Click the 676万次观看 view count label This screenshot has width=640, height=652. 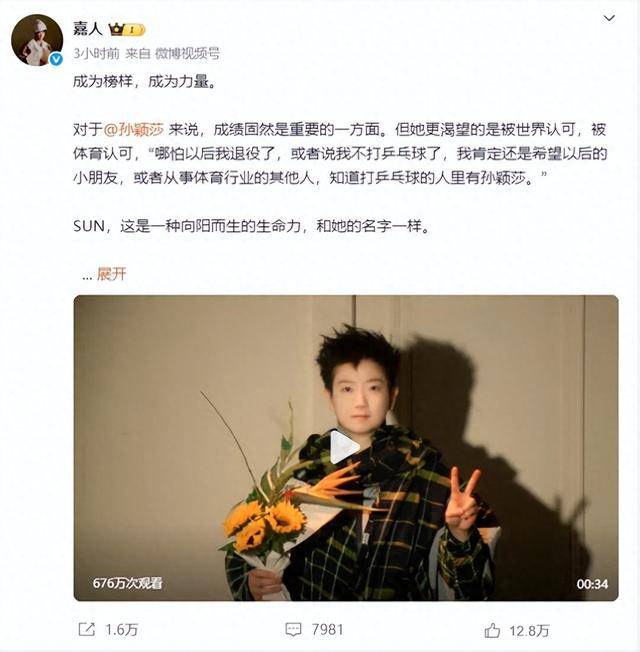coord(127,583)
